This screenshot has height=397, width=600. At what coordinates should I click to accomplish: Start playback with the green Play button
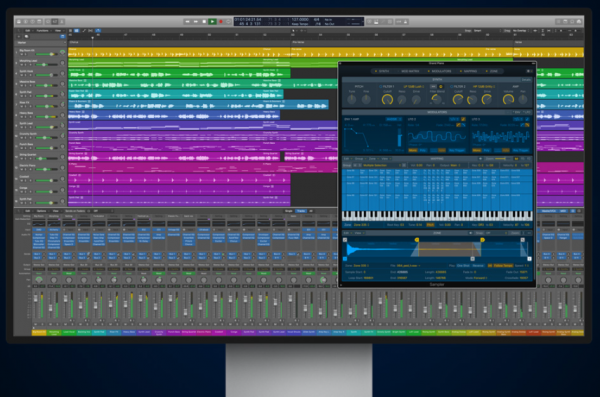click(212, 21)
